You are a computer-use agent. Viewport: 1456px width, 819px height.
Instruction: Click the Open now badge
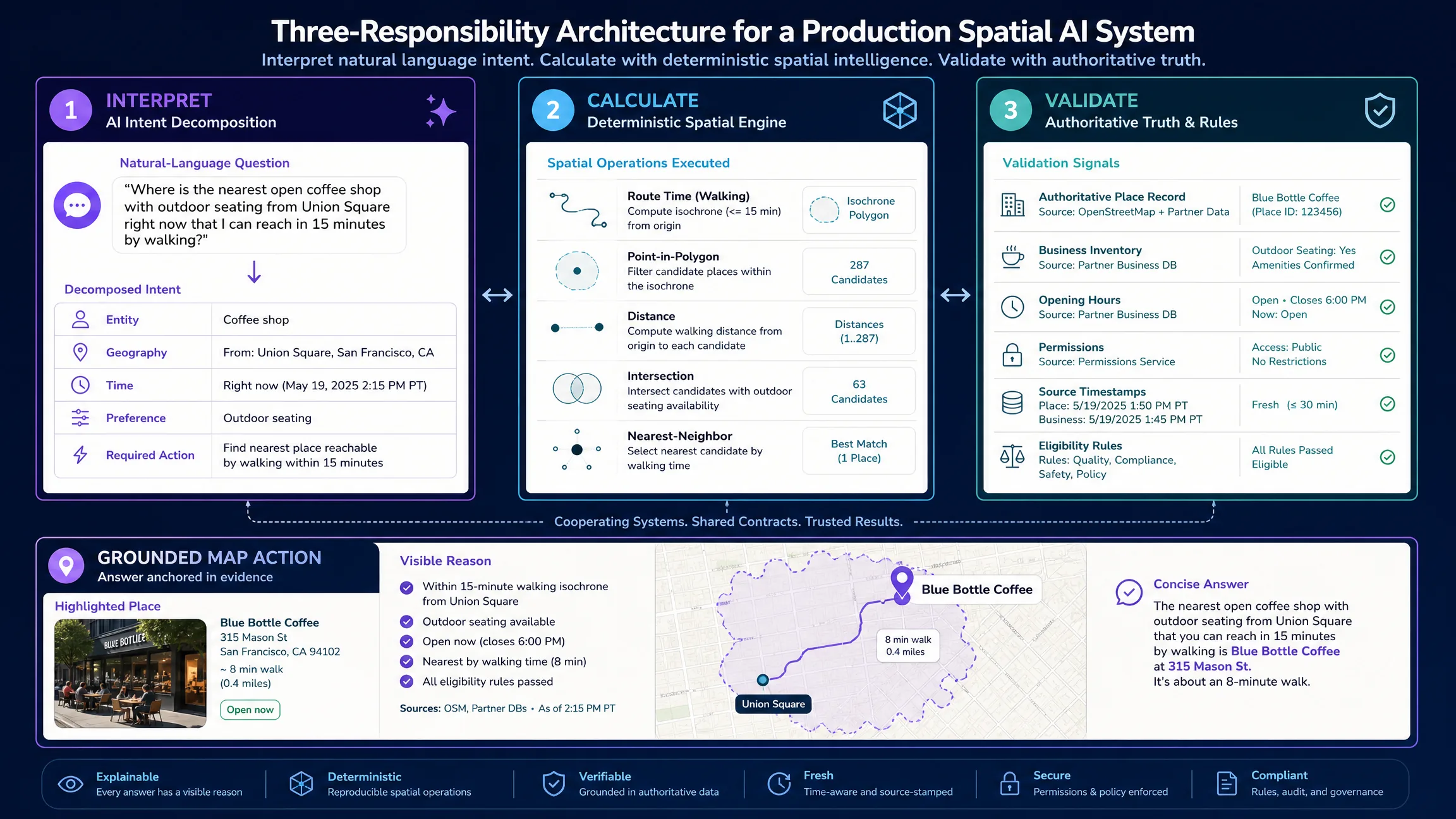click(250, 710)
